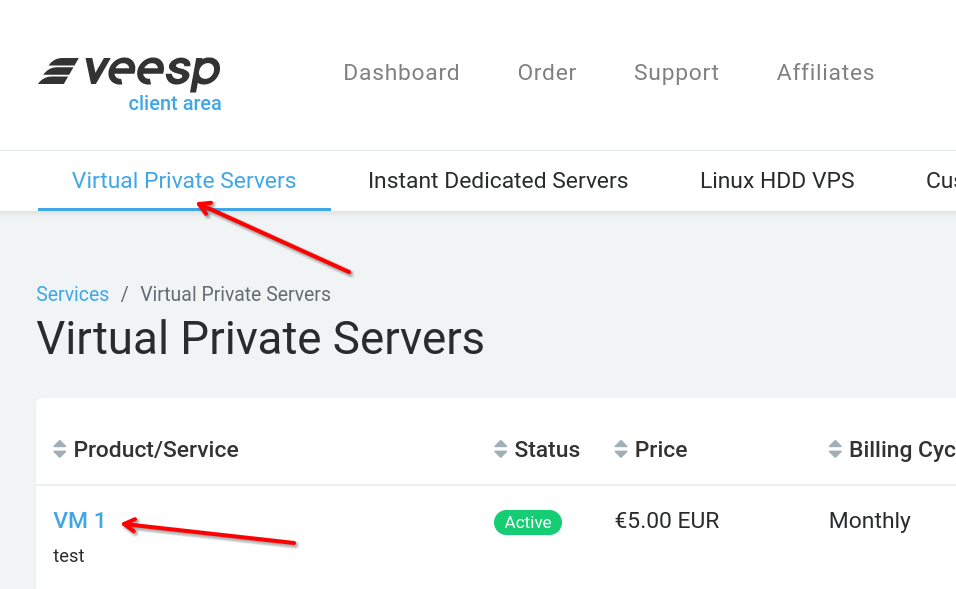The width and height of the screenshot is (956, 589).
Task: Go to Services via the breadcrumb
Action: click(72, 294)
